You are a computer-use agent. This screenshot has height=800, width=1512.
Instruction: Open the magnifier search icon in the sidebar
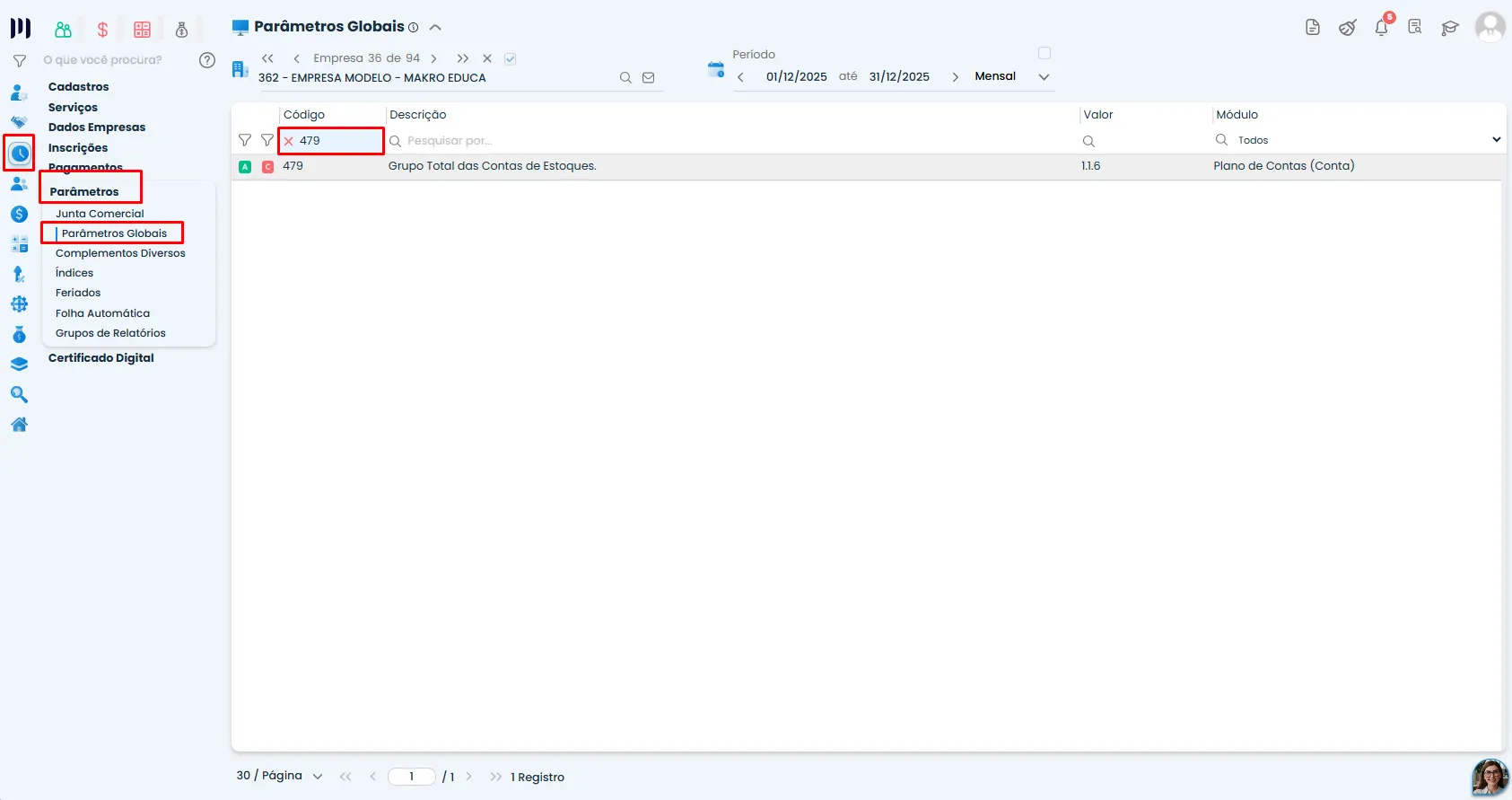[19, 394]
